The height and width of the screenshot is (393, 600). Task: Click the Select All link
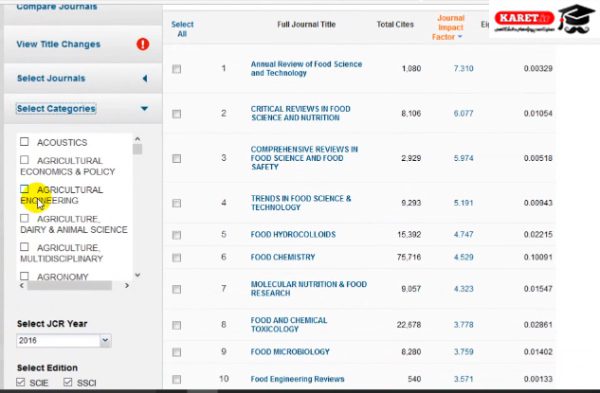(182, 29)
